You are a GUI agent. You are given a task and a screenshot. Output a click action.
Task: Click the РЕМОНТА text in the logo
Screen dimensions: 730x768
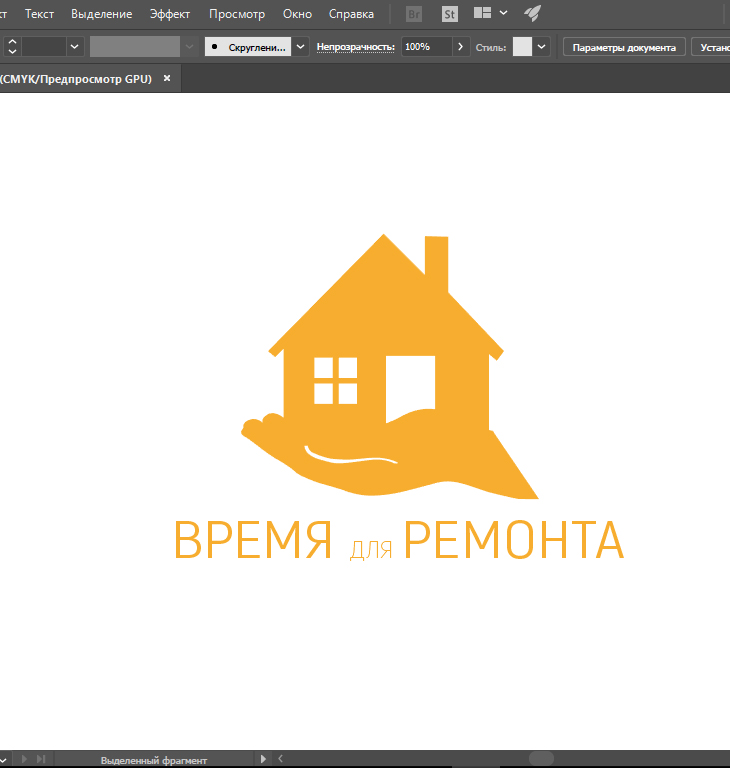[513, 540]
